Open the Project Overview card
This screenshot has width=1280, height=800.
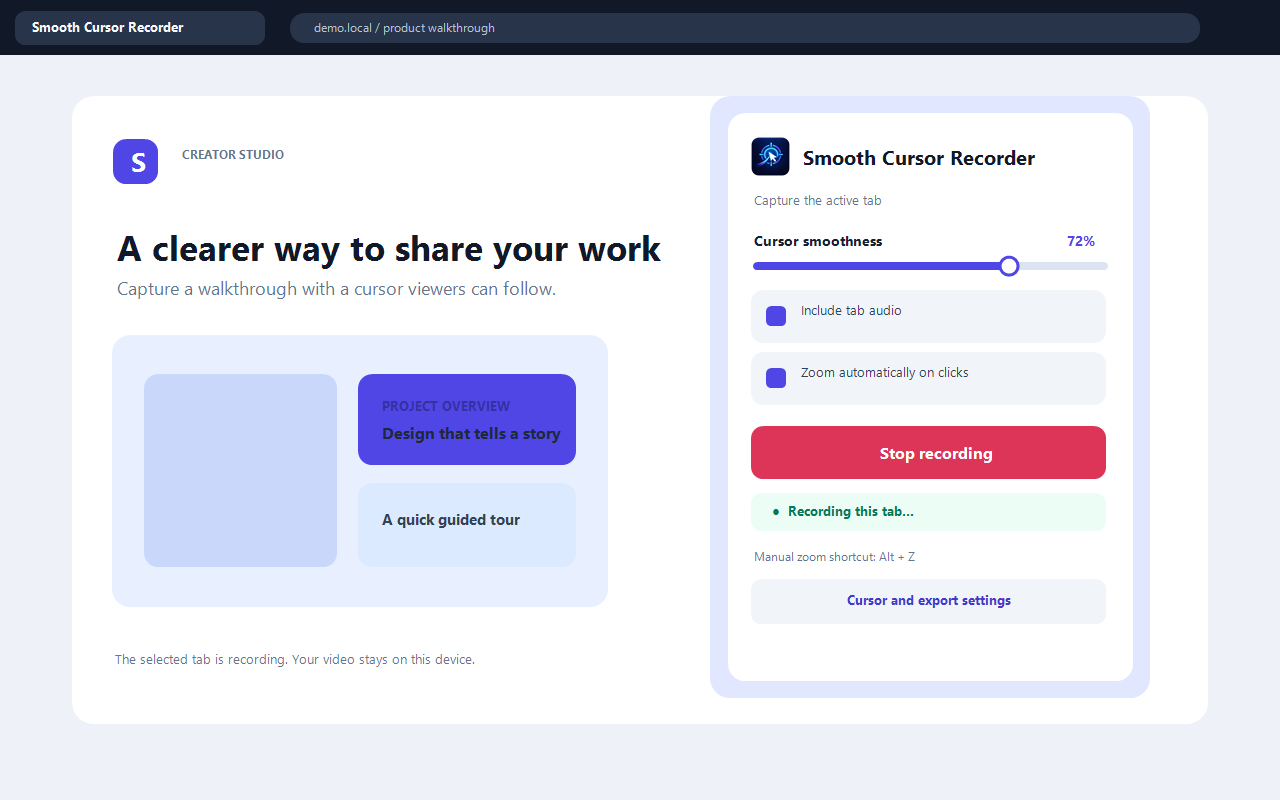click(x=467, y=420)
